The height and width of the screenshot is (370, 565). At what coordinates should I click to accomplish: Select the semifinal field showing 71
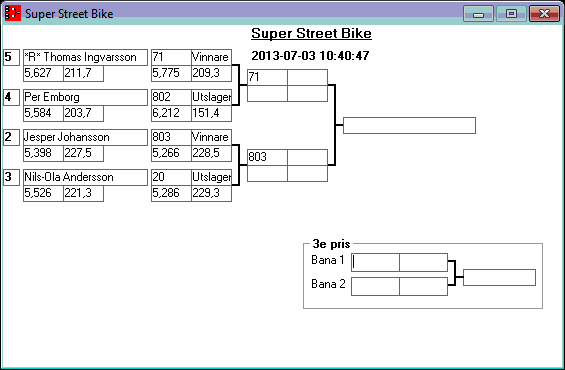[x=267, y=77]
